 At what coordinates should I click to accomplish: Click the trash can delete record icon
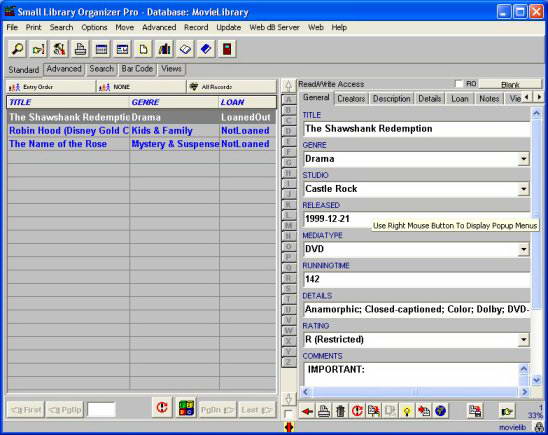coord(340,411)
